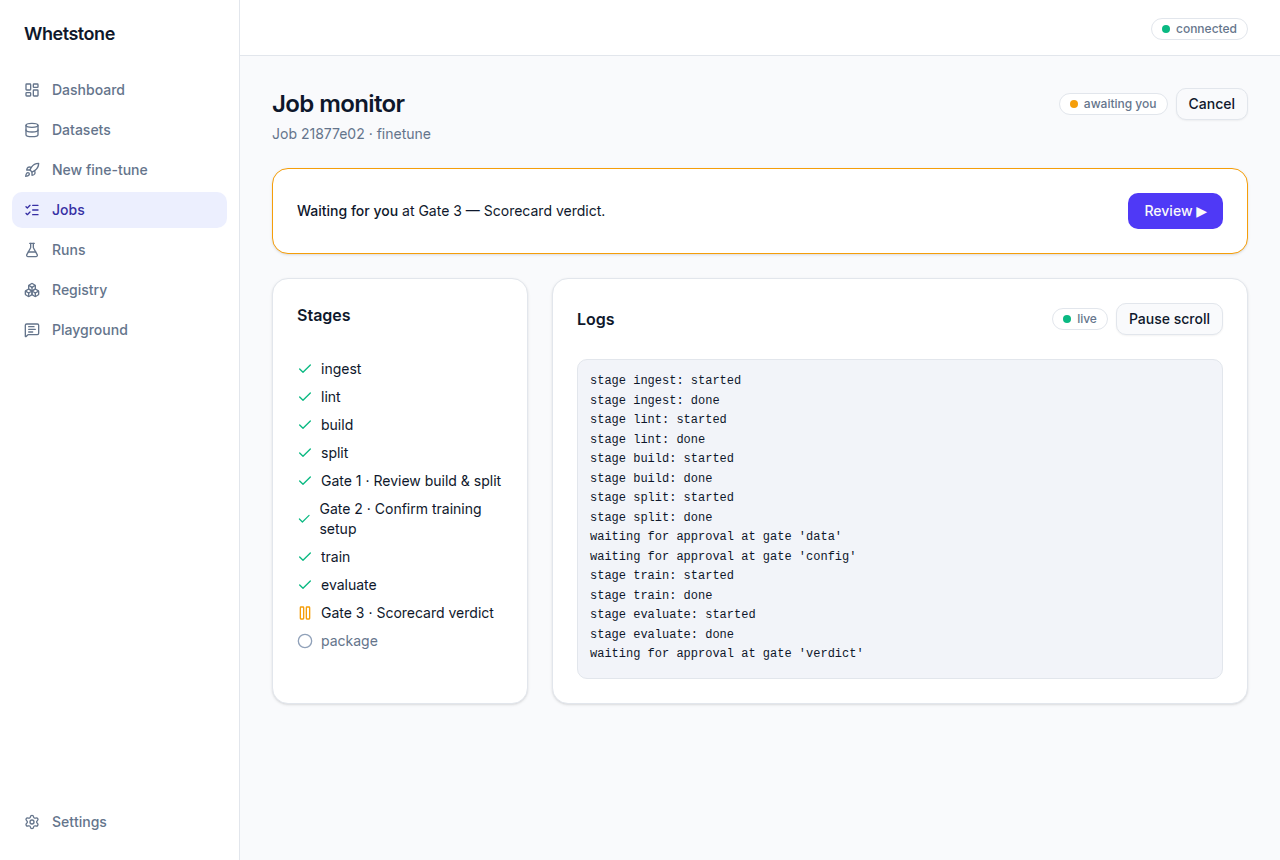1280x860 pixels.
Task: Go to Datasets in the sidebar
Action: tap(119, 130)
